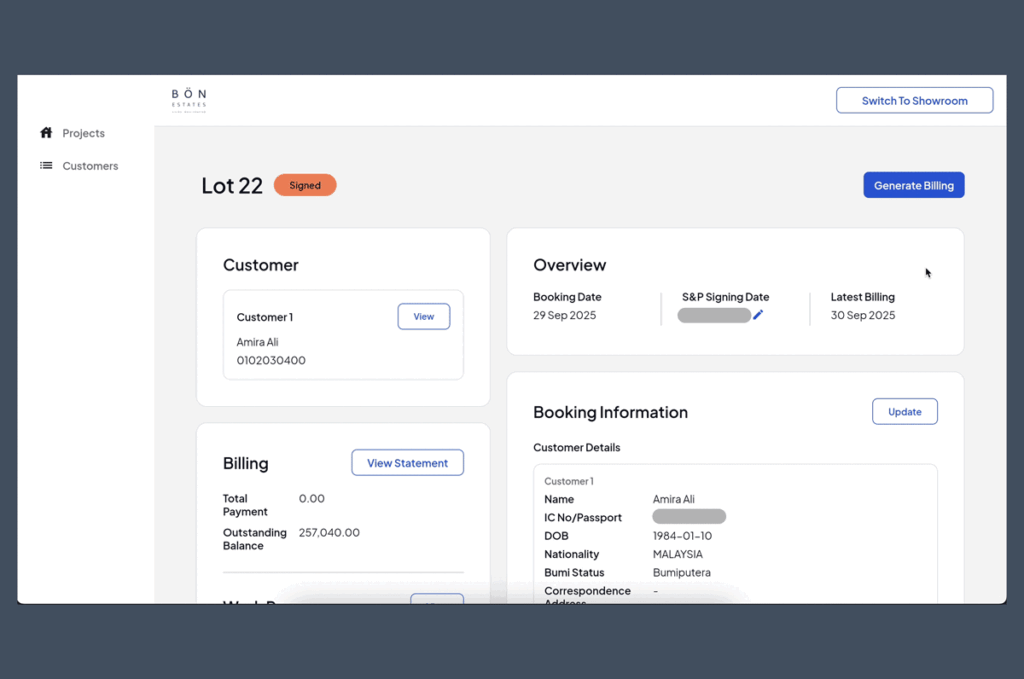
Task: Click the Lot 22 heading
Action: coord(231,185)
